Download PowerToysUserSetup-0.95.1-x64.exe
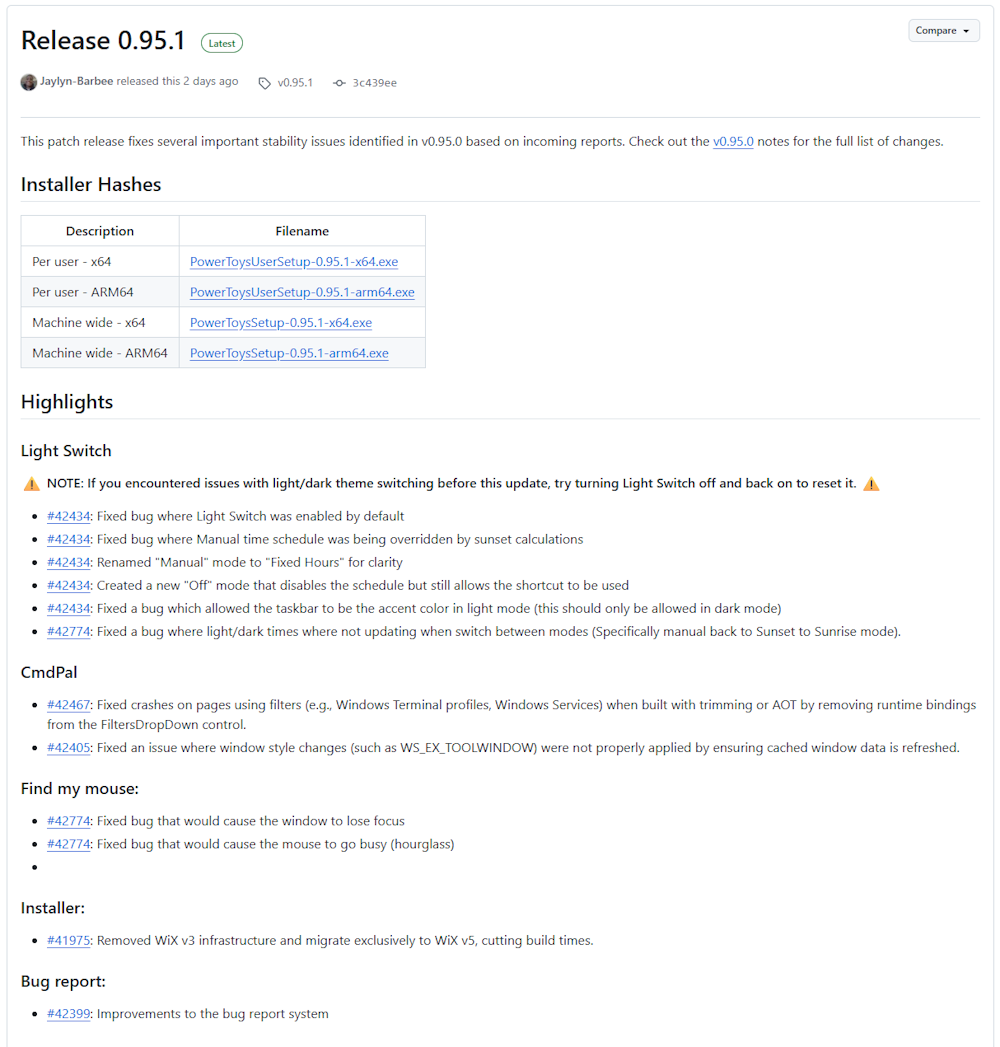Viewport: 1000px width, 1047px height. click(294, 262)
